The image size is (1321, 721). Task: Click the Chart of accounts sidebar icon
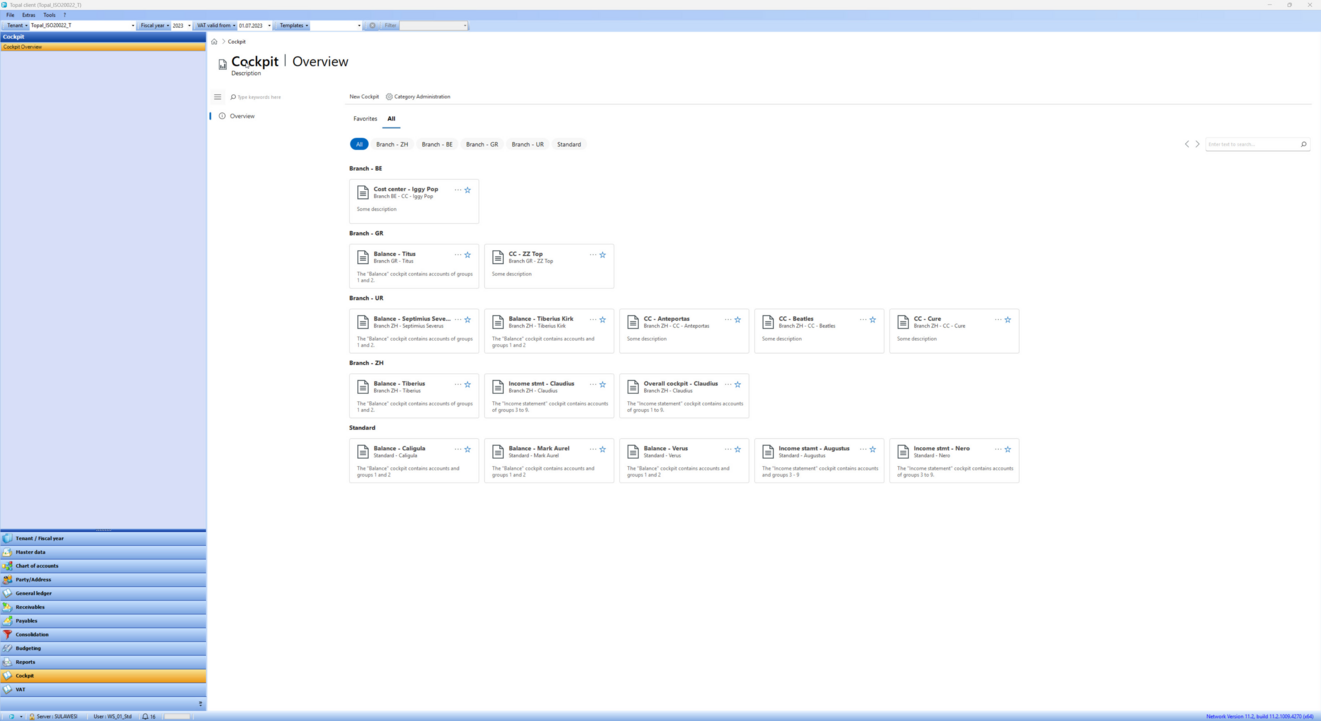(8, 566)
